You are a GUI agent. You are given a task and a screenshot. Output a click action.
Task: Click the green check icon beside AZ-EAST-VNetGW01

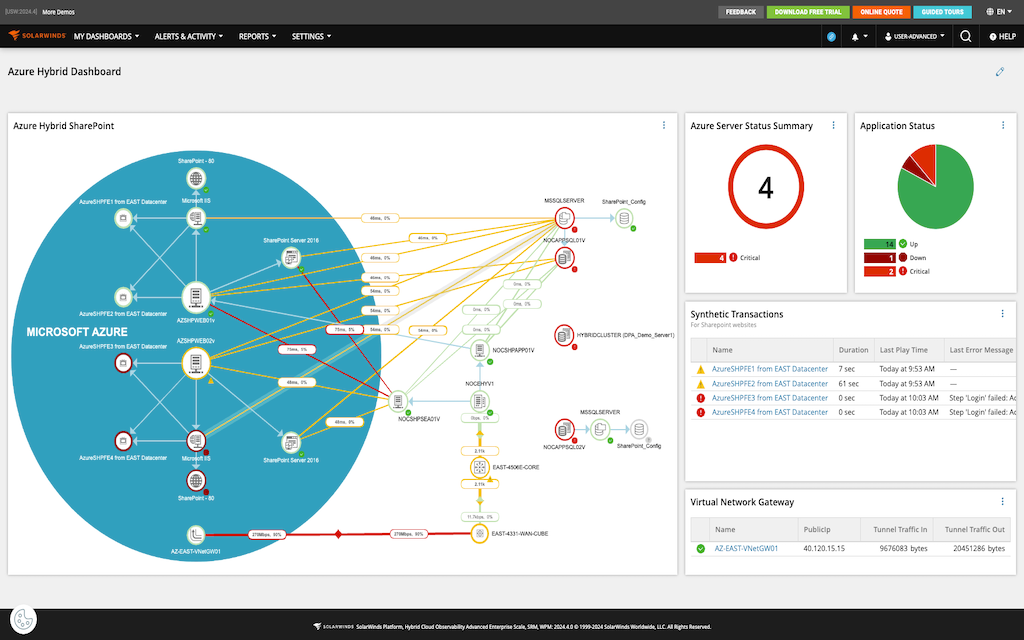click(699, 548)
